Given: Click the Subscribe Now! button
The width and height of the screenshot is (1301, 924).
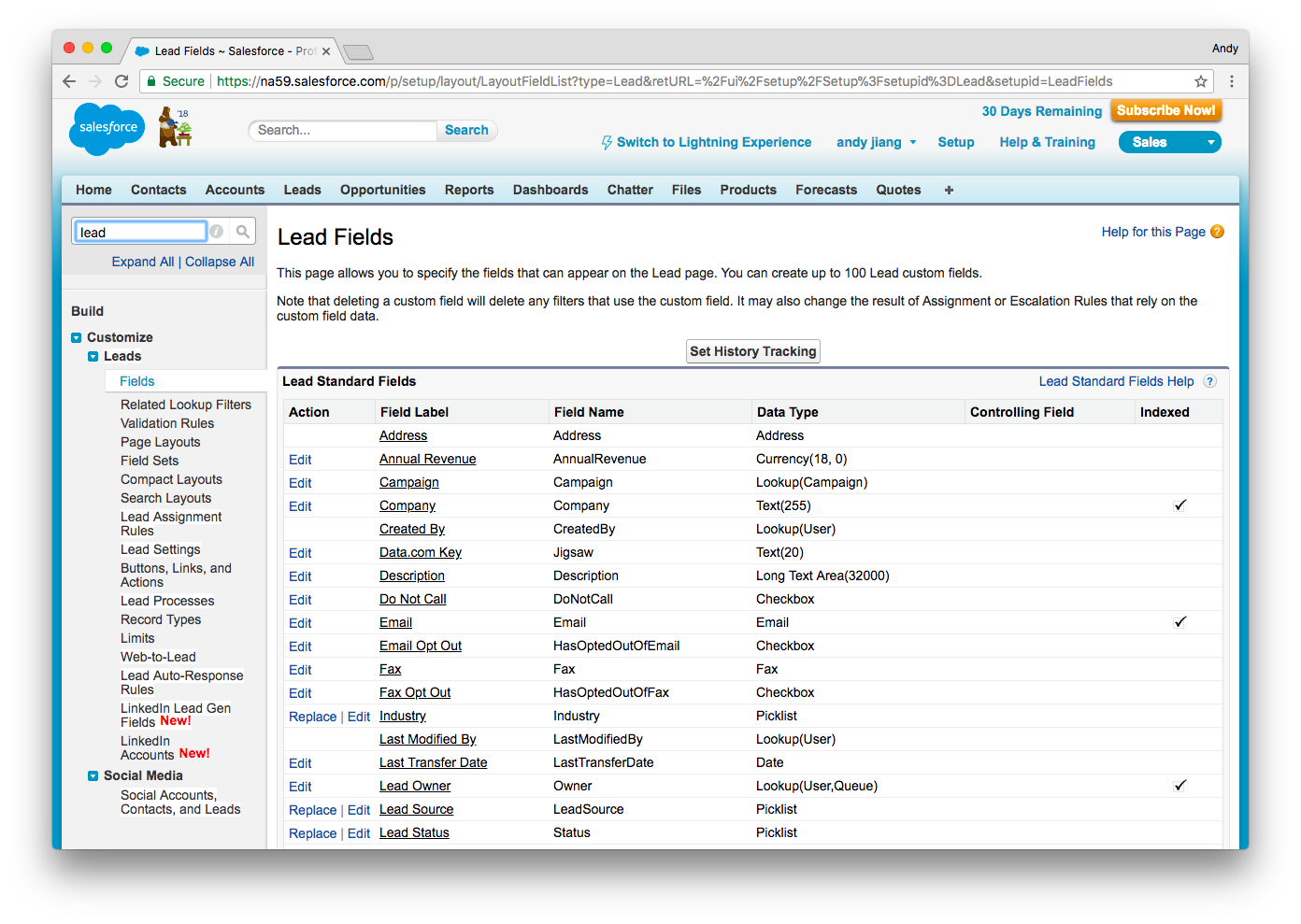Looking at the screenshot, I should [1166, 110].
